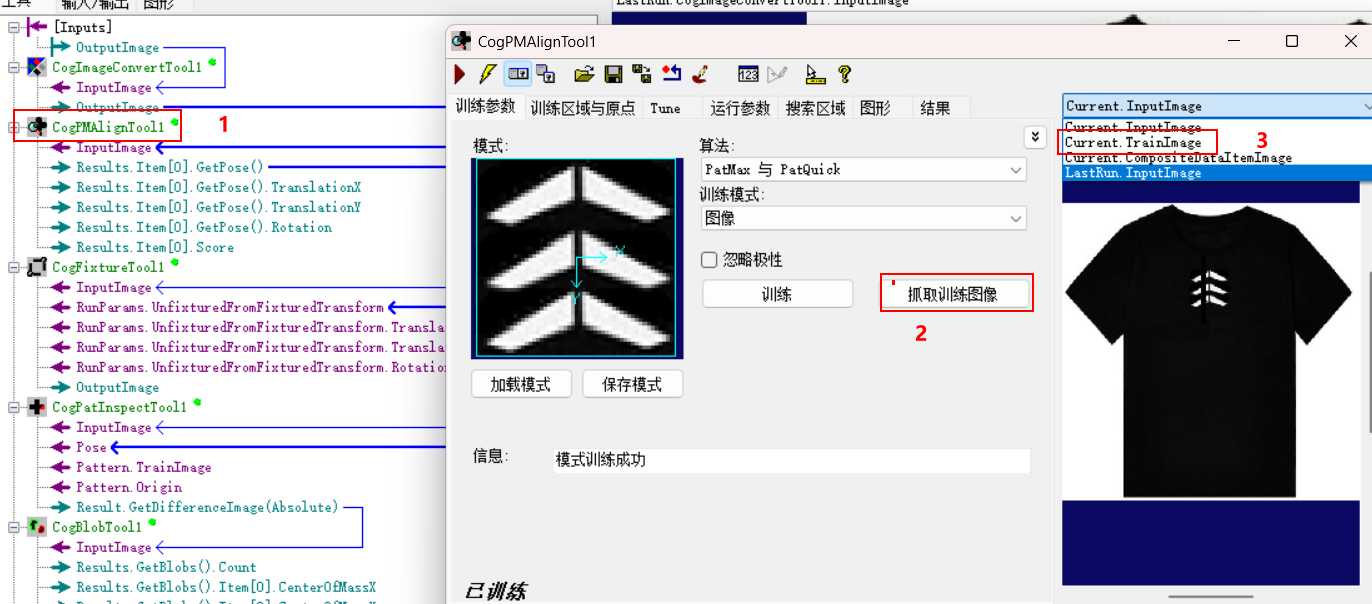Select RunParams.UnfixturedFromFixturedTransform.Rotation row

coord(260,367)
